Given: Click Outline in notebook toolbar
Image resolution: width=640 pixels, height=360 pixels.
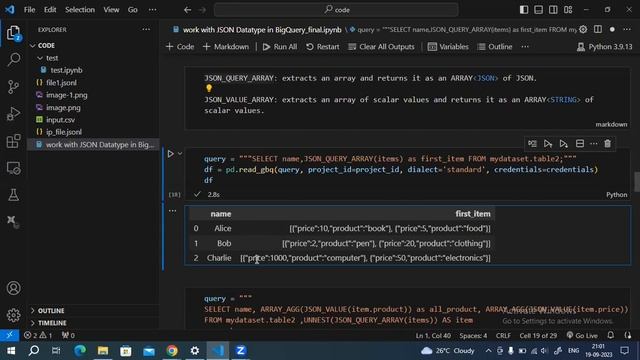Looking at the screenshot, I should (495, 47).
